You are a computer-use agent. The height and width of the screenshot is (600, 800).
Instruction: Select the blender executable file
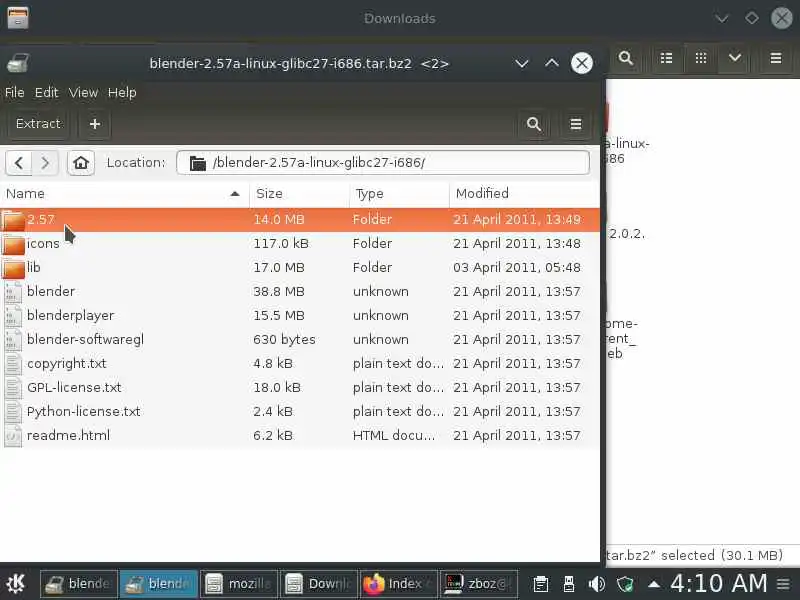pyautogui.click(x=300, y=291)
